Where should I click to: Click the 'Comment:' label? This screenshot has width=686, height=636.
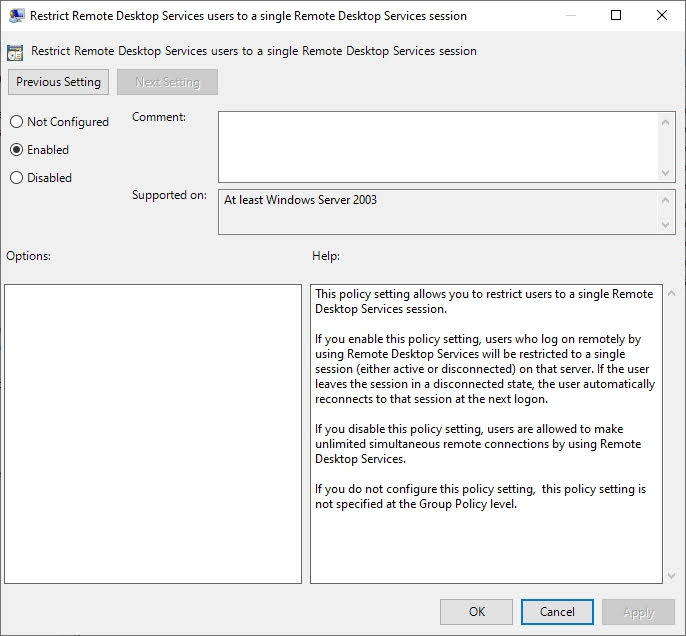click(159, 117)
